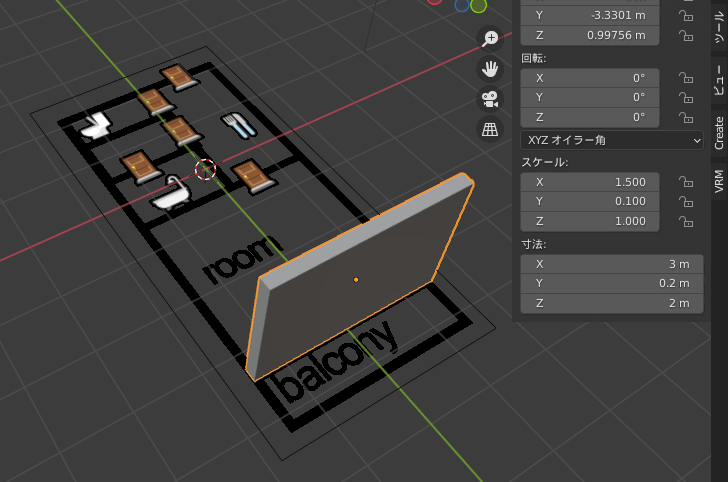
Task: Click the zoom view magnifier icon
Action: tap(490, 39)
